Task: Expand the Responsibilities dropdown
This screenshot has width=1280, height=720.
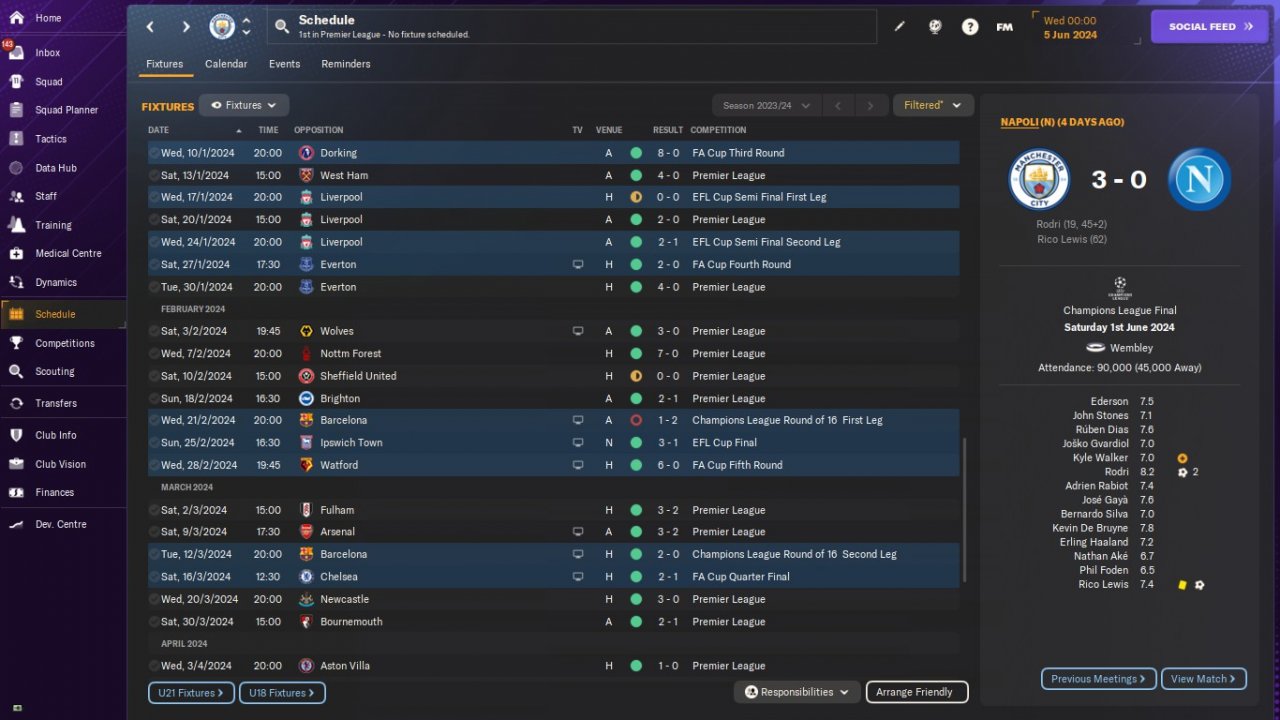Action: (797, 692)
